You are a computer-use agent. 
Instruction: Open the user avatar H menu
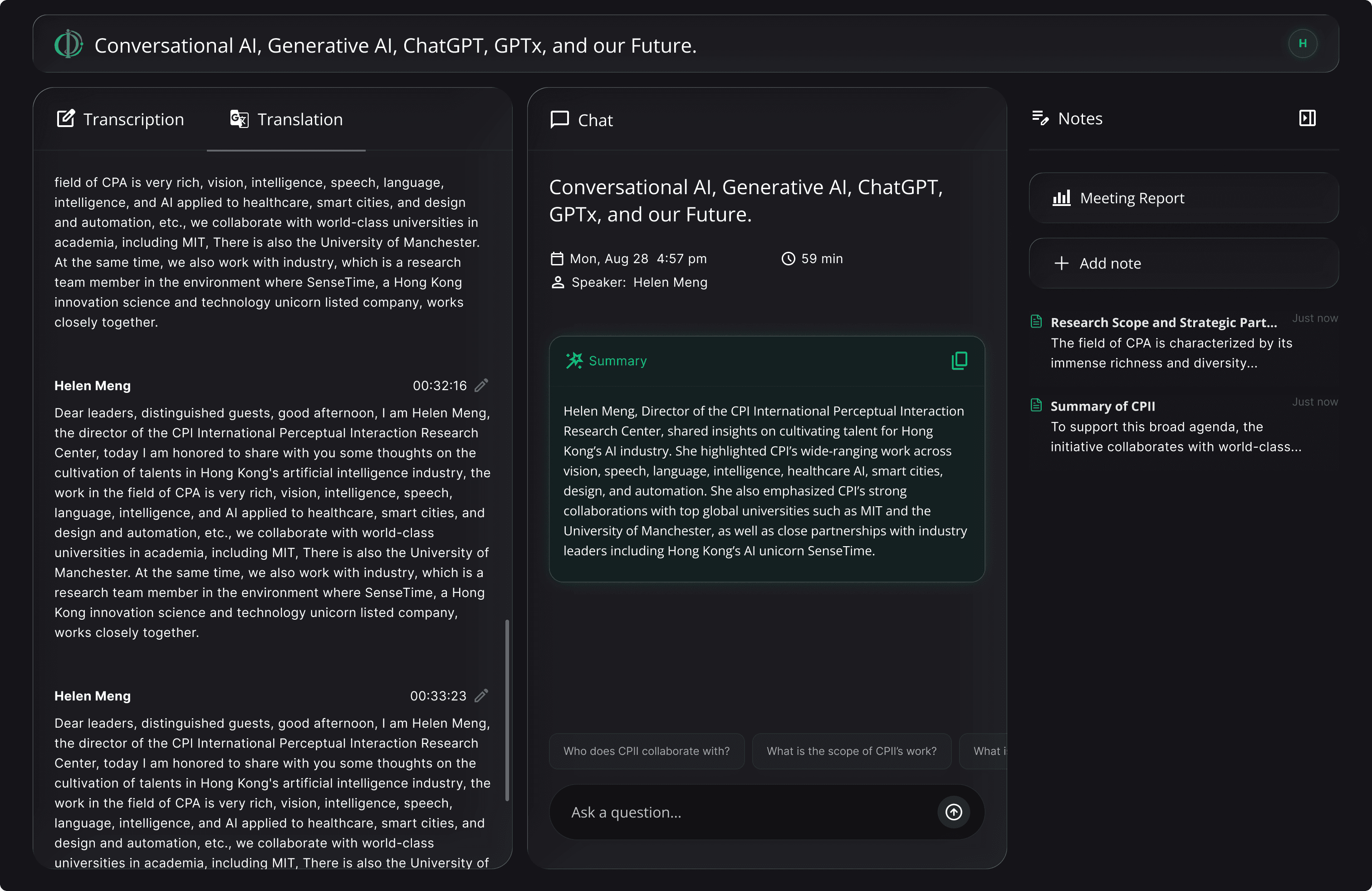1302,44
